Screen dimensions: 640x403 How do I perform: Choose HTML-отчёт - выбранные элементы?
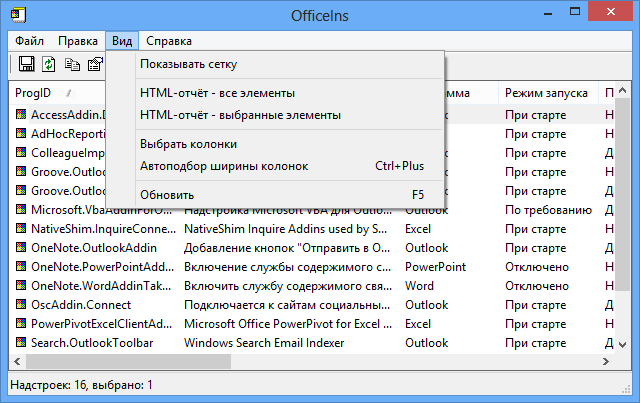(241, 115)
